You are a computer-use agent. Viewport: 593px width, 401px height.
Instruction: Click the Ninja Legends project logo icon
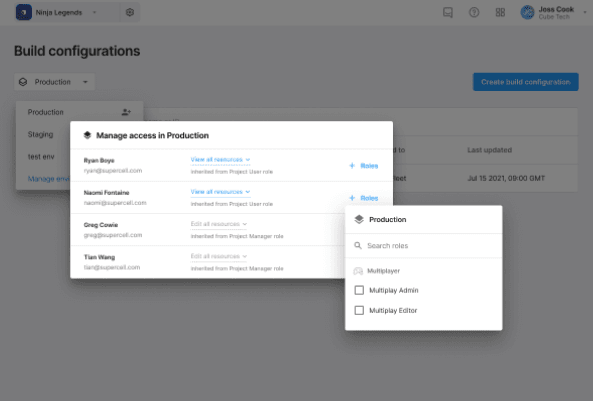click(23, 12)
